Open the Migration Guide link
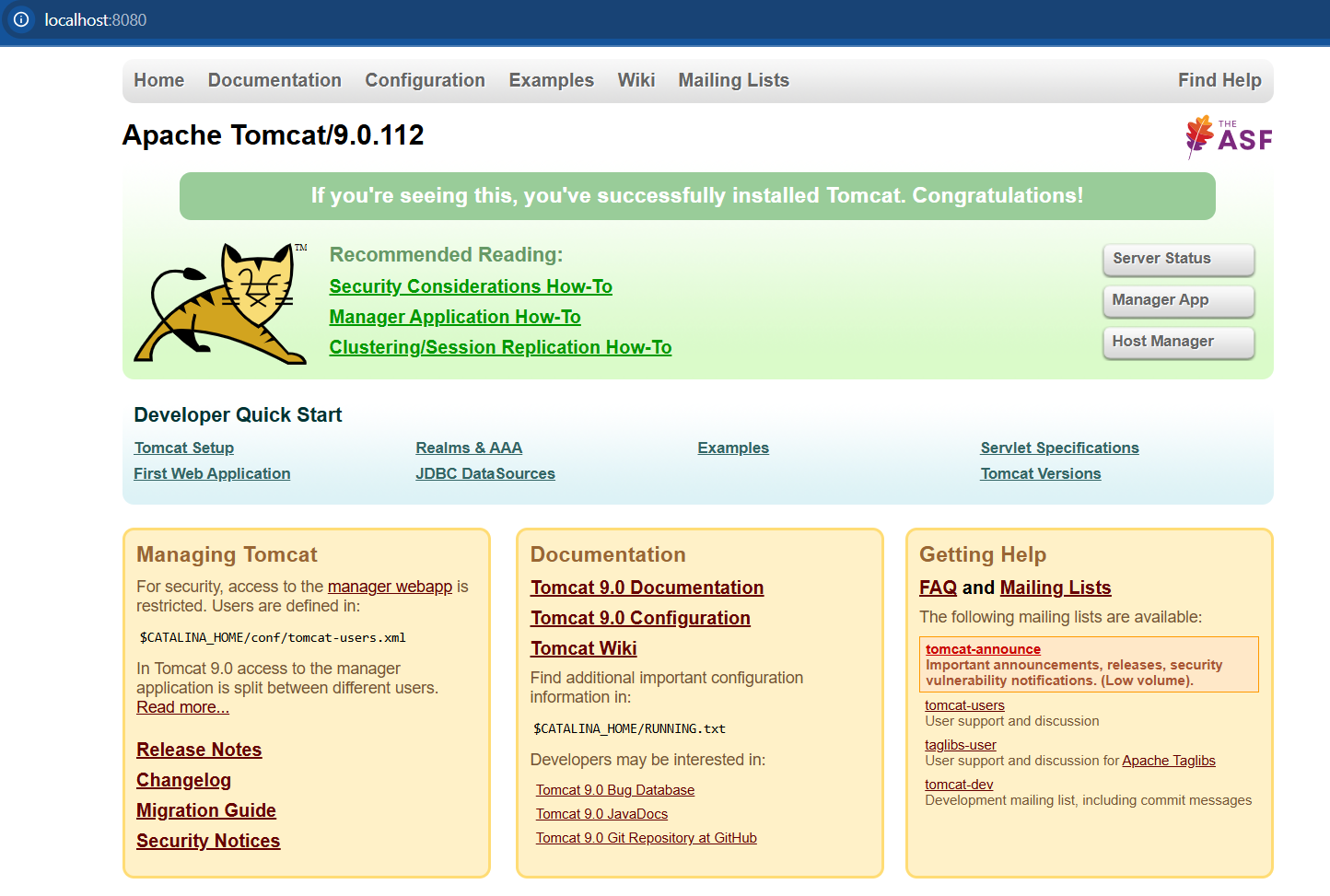Screen dimensions: 1330x896 coord(206,810)
